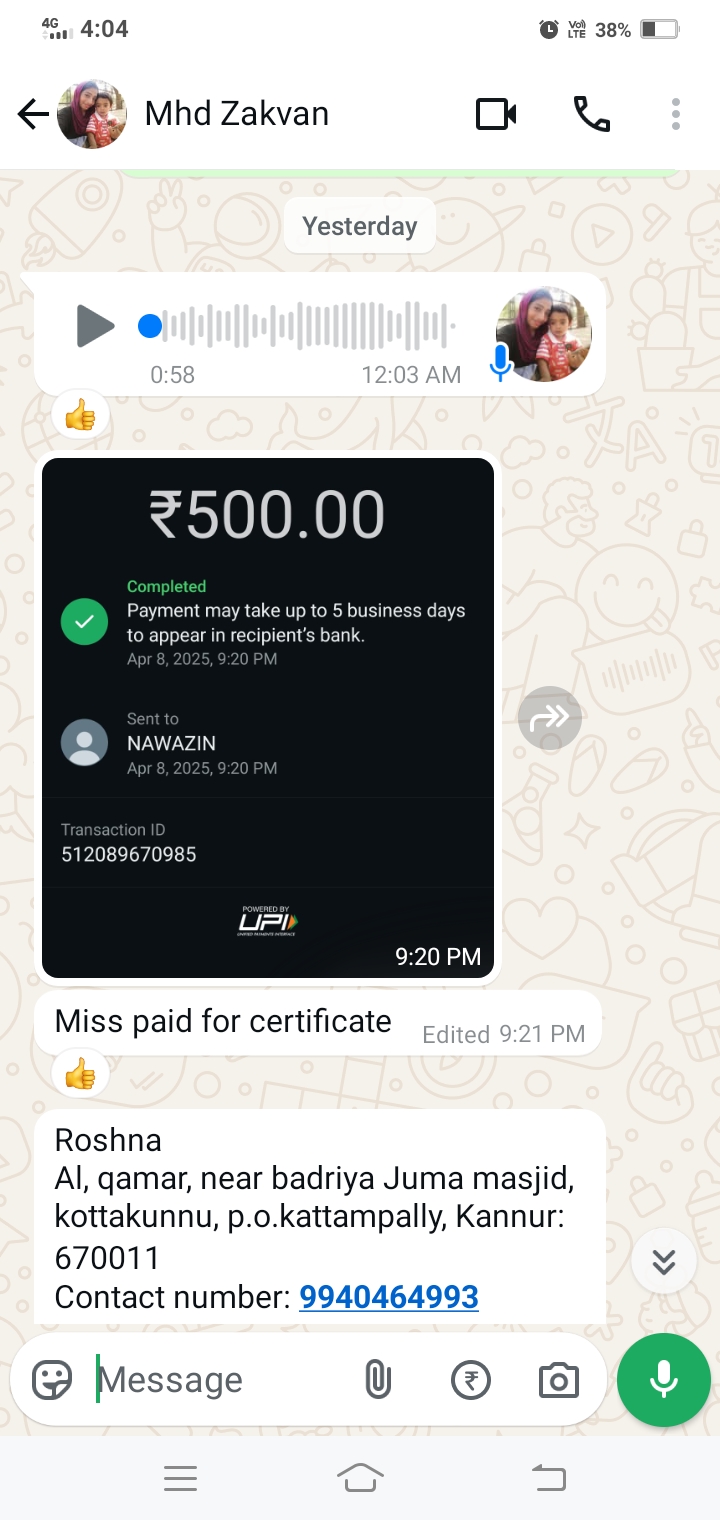
Task: View thumbs-up reaction under voice message
Action: pos(80,414)
